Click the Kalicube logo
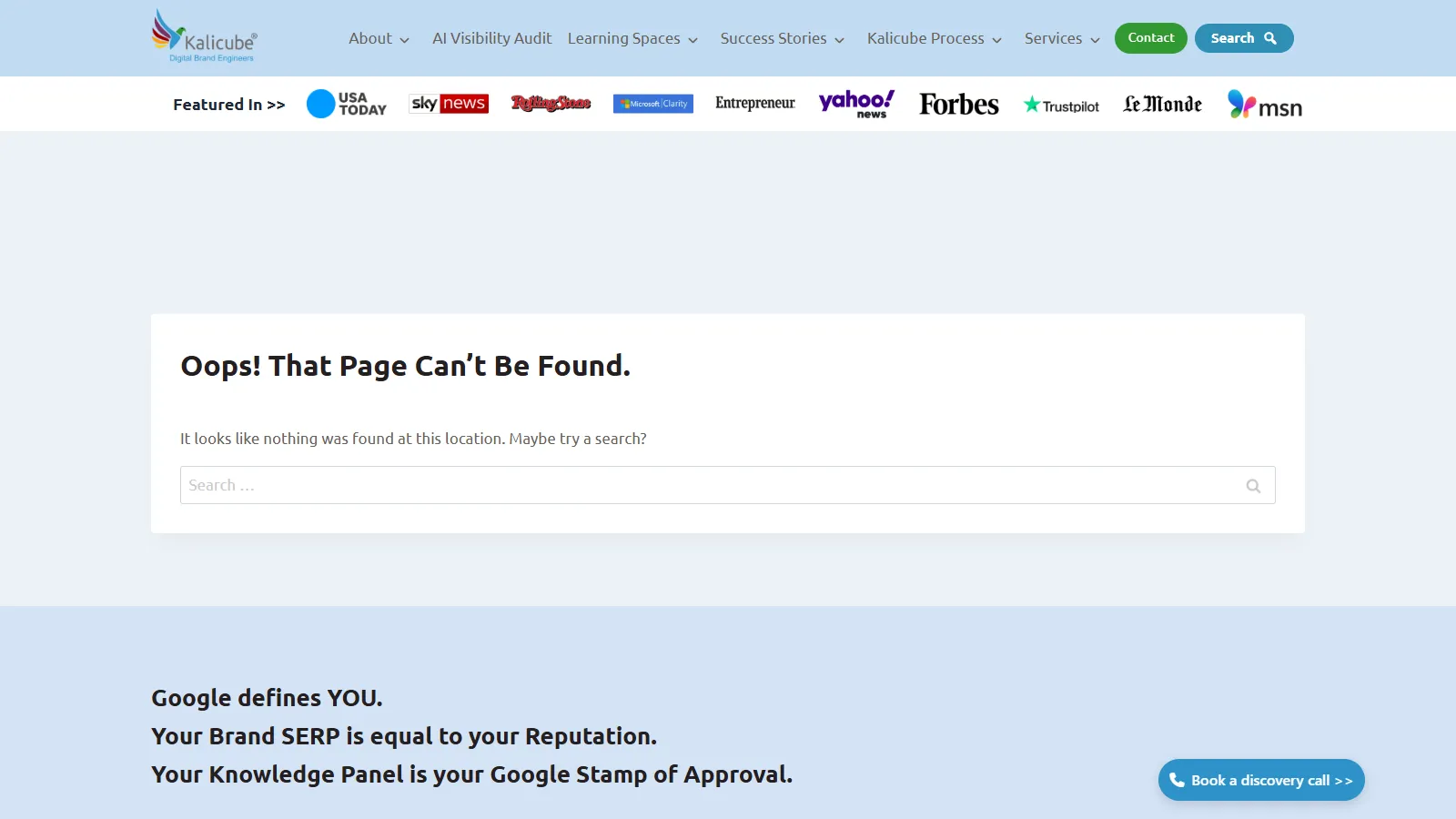The width and height of the screenshot is (1456, 819). (202, 36)
